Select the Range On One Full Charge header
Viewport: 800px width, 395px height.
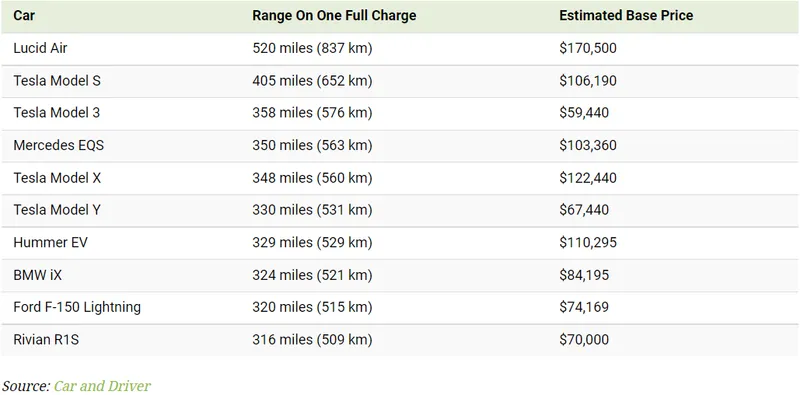click(334, 15)
